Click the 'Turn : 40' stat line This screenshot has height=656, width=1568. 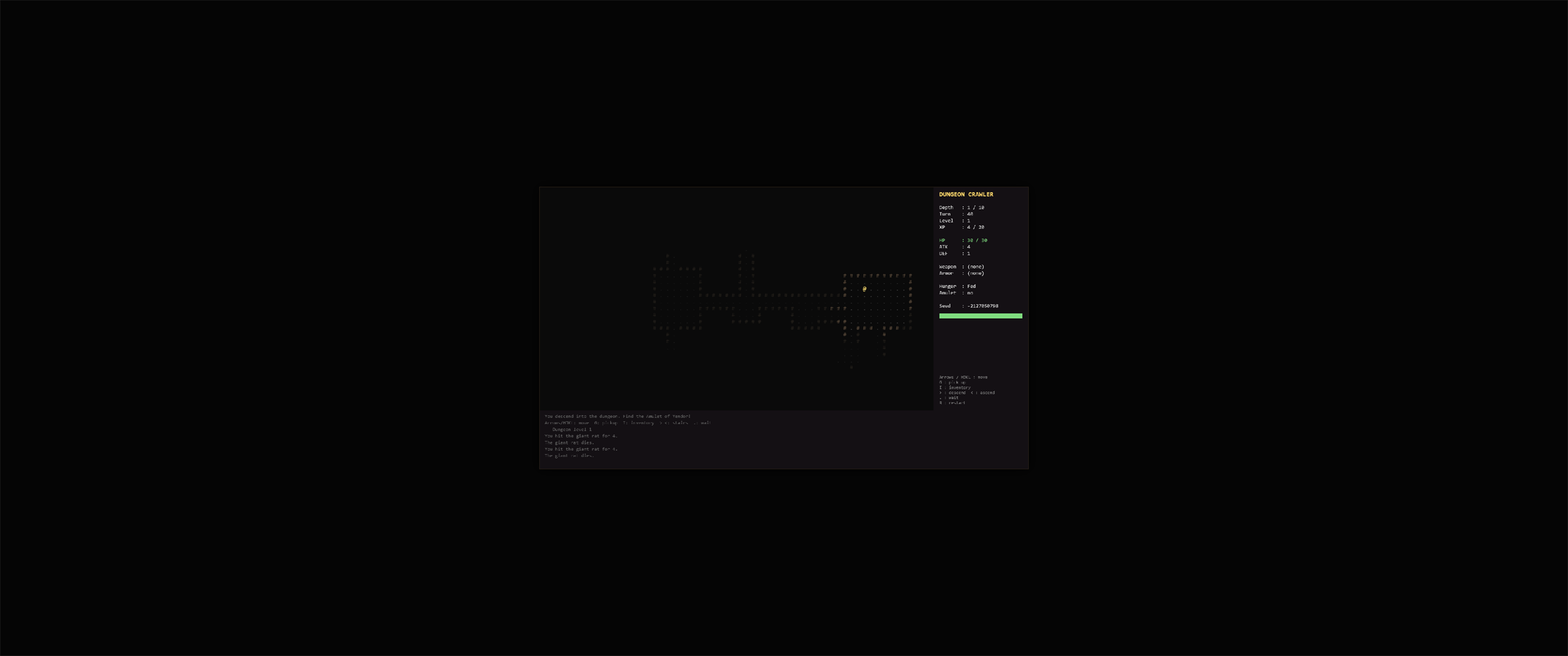click(956, 214)
